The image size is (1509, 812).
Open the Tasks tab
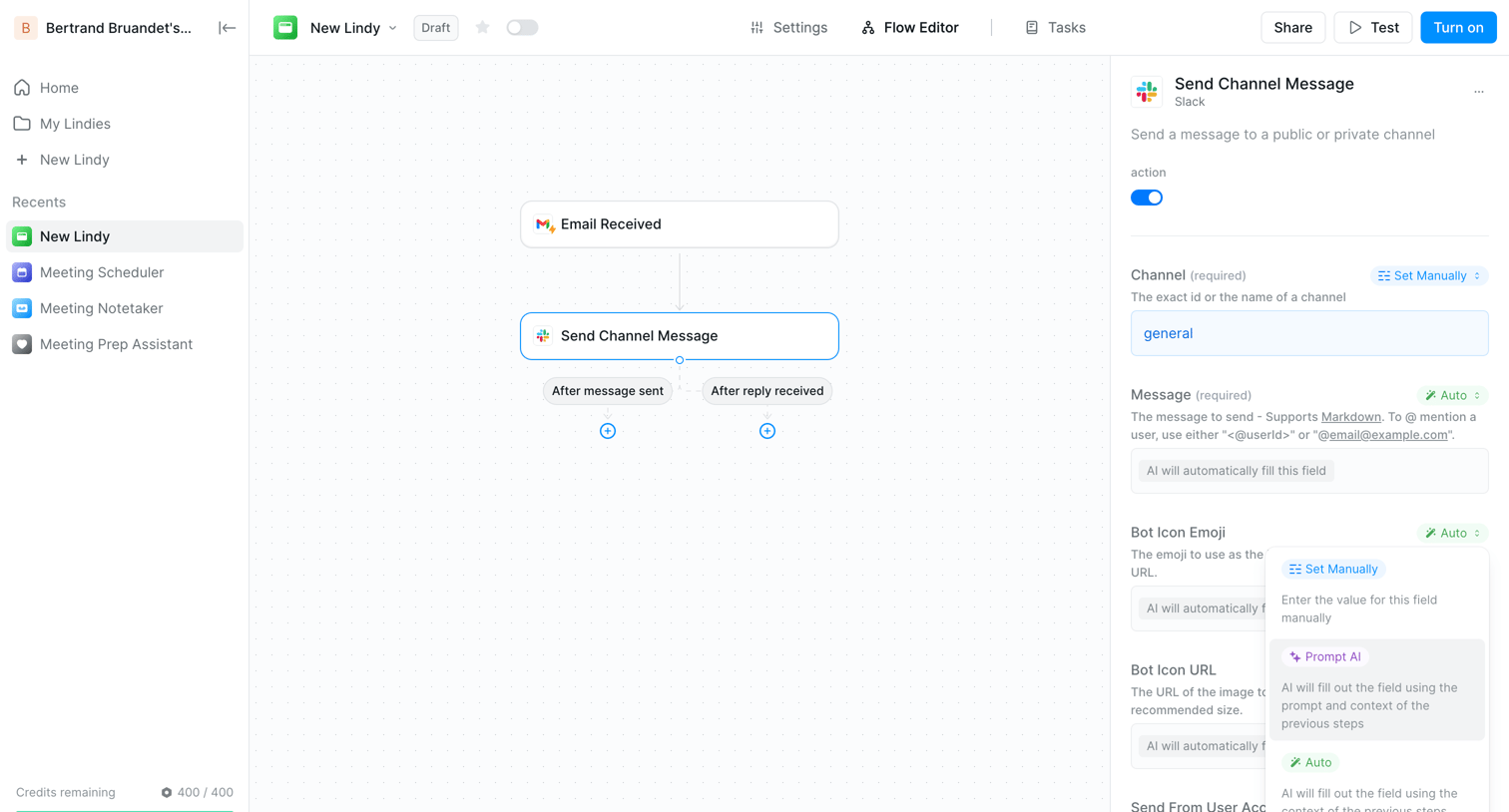coord(1055,28)
